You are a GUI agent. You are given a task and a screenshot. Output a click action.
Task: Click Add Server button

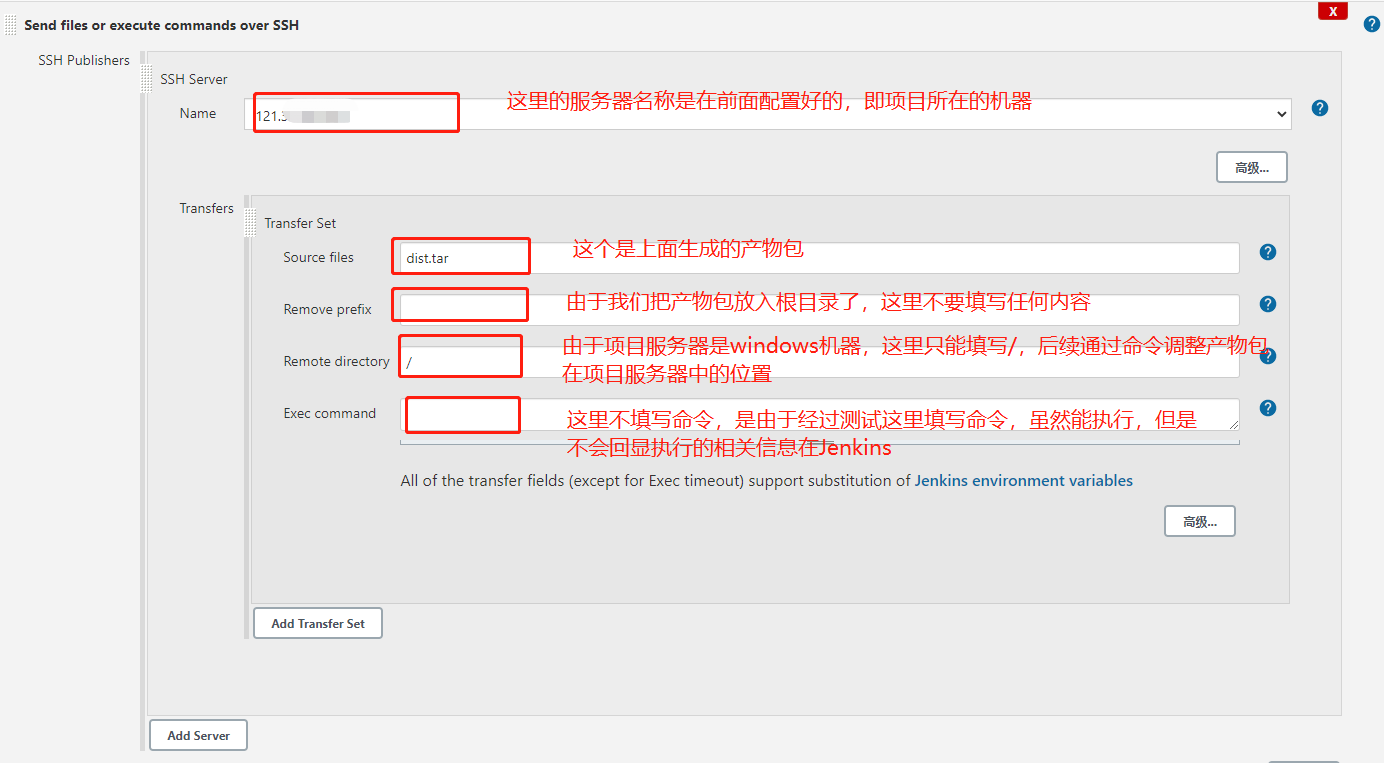pos(198,735)
